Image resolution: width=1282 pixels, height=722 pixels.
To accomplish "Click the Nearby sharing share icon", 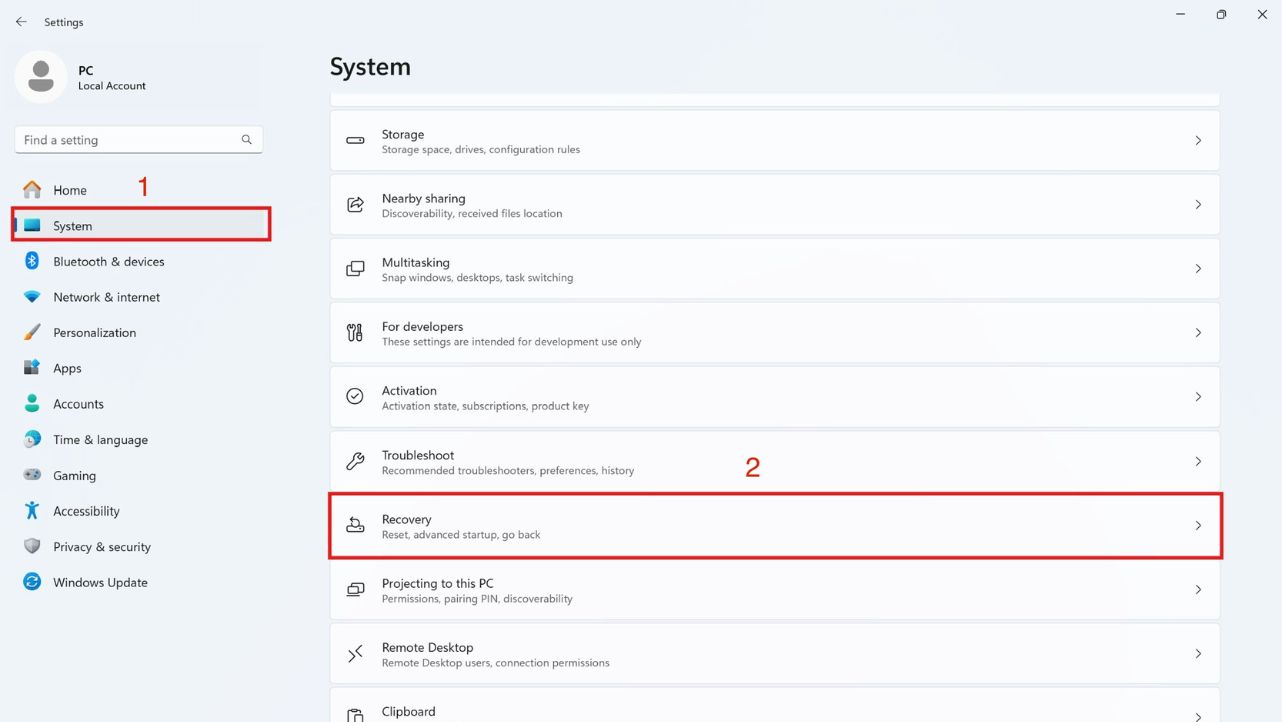I will 355,205.
